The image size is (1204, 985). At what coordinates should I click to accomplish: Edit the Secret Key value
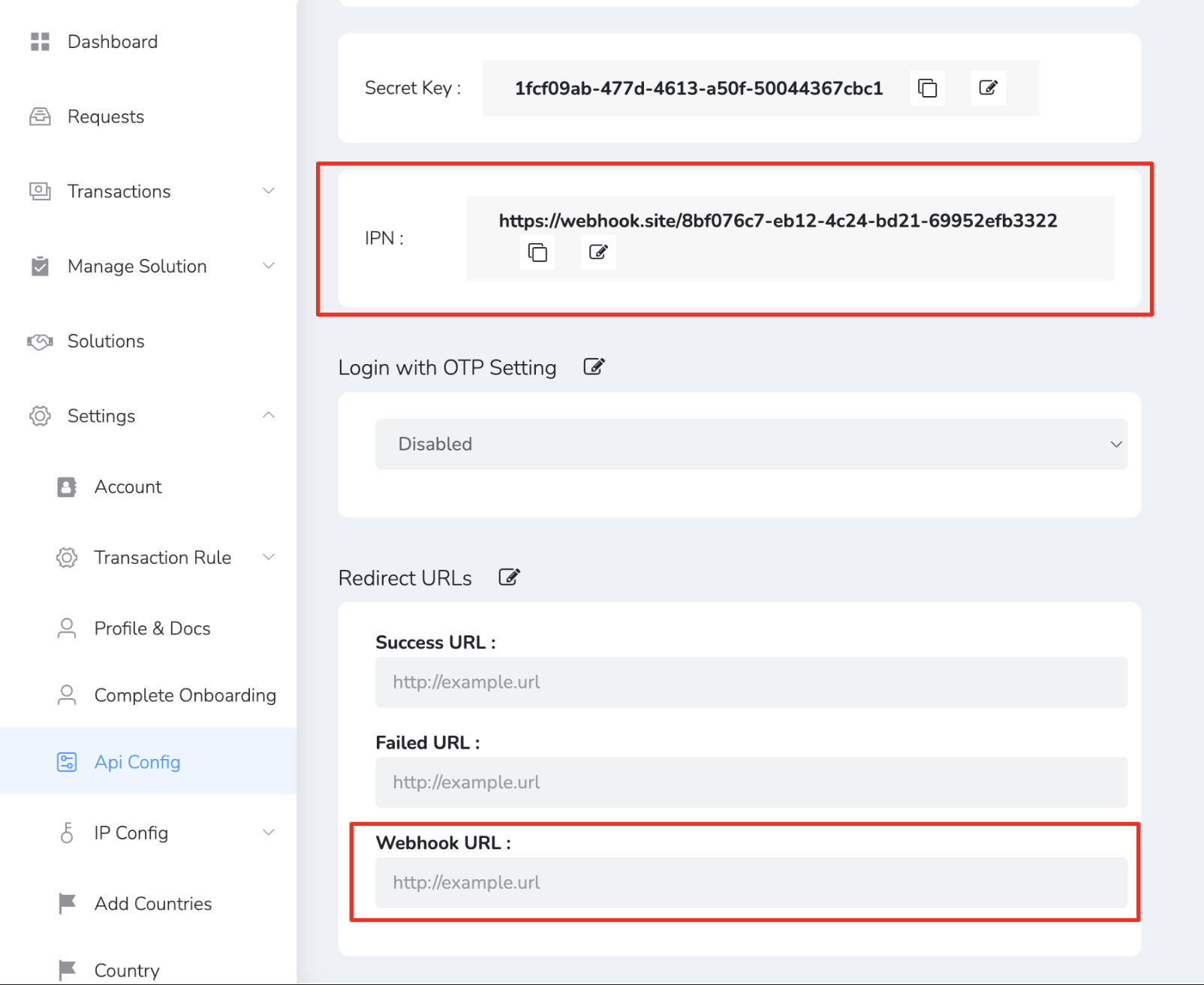(989, 88)
